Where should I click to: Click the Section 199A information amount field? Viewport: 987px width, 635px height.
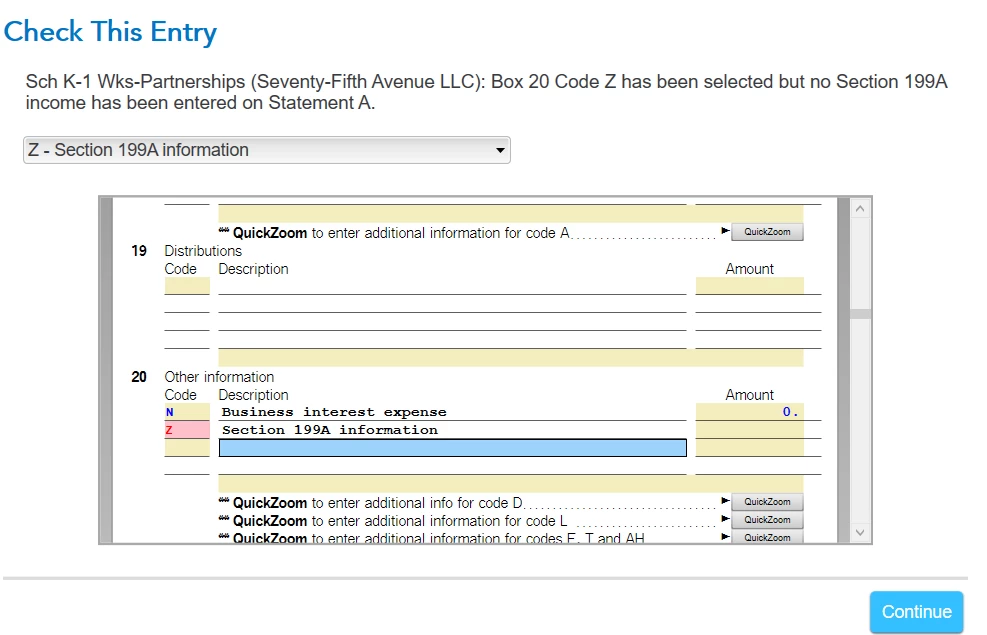pyautogui.click(x=749, y=430)
